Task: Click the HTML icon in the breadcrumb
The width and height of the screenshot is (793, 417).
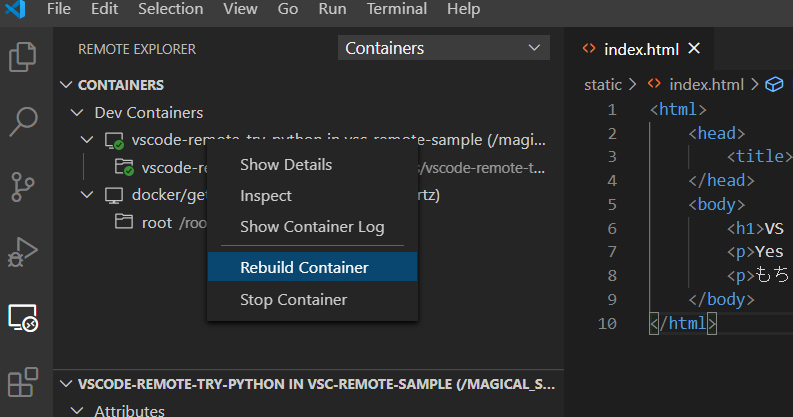Action: [654, 83]
